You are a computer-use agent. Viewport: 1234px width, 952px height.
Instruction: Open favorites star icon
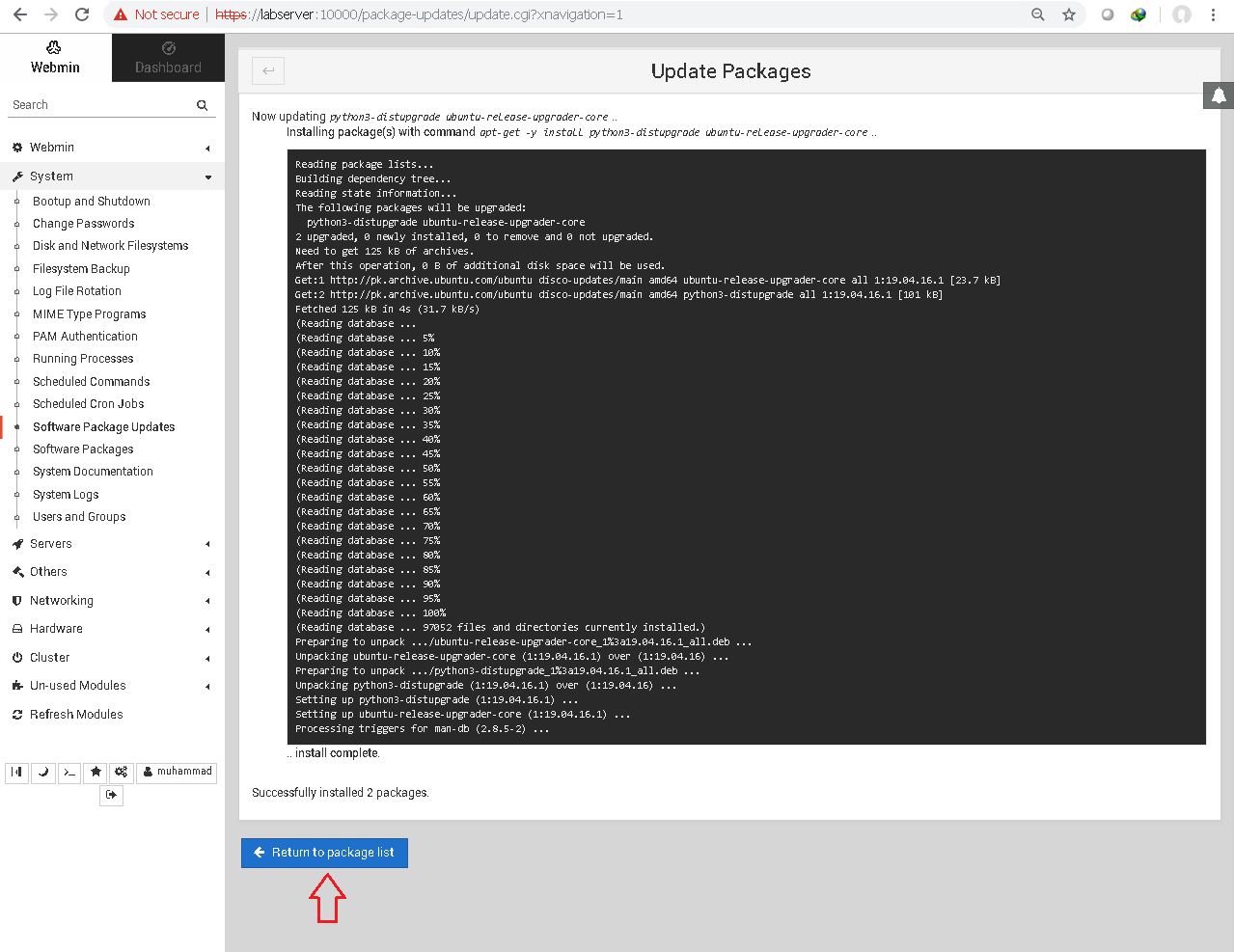[96, 773]
